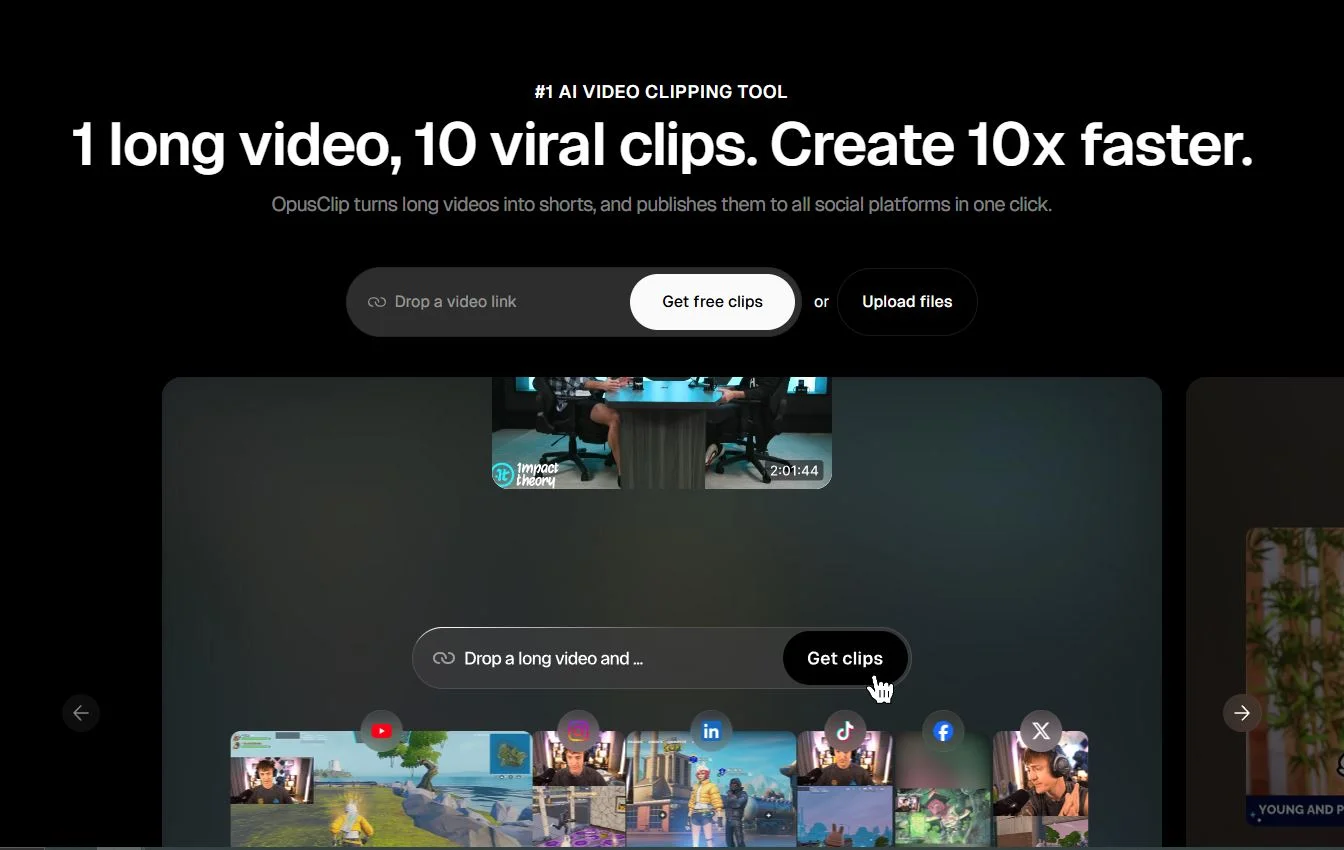Screen dimensions: 1344x850
Task: Advance to the next carousel slide arrow
Action: (1242, 713)
